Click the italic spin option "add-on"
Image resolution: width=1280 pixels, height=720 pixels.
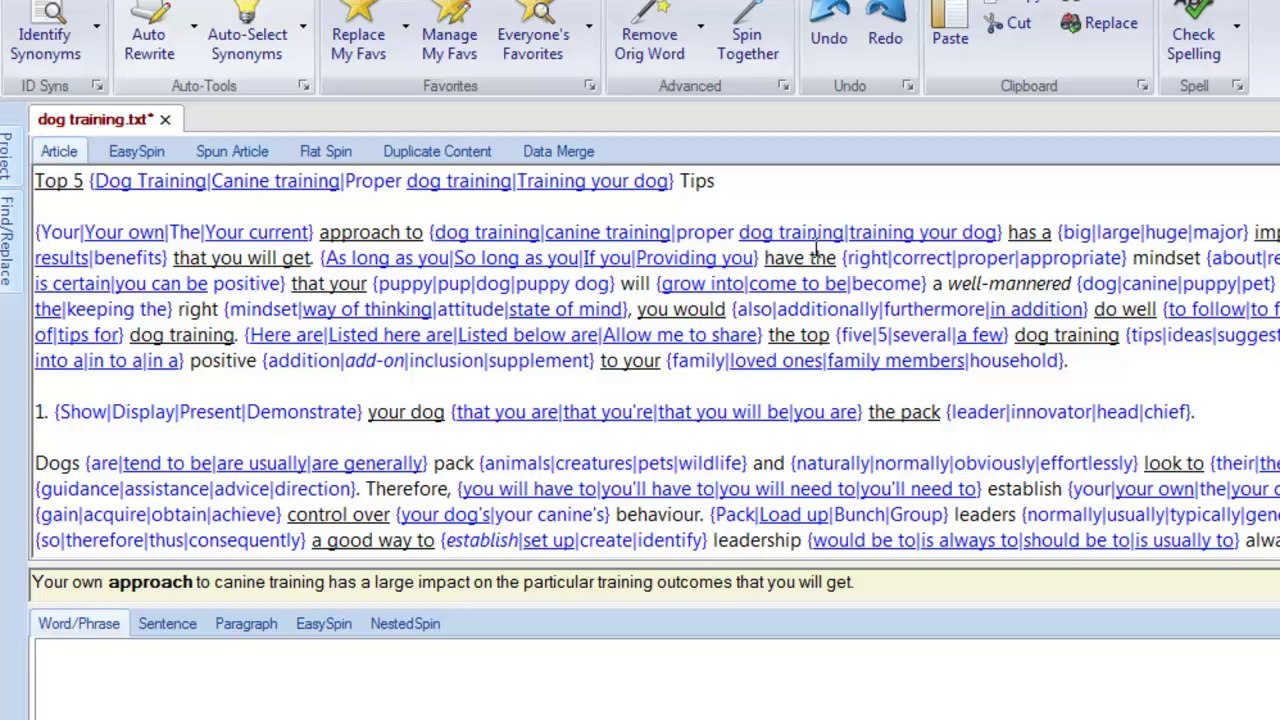pos(374,361)
